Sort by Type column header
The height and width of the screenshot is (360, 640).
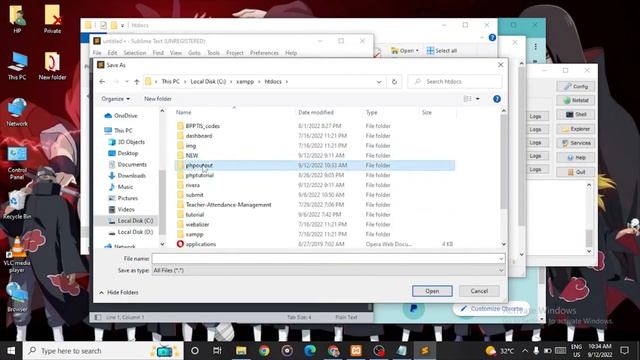pos(371,112)
